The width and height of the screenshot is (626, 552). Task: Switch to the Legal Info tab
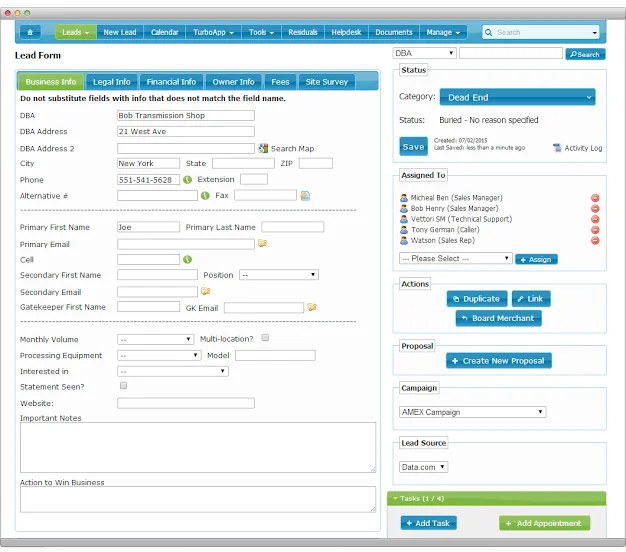point(112,82)
